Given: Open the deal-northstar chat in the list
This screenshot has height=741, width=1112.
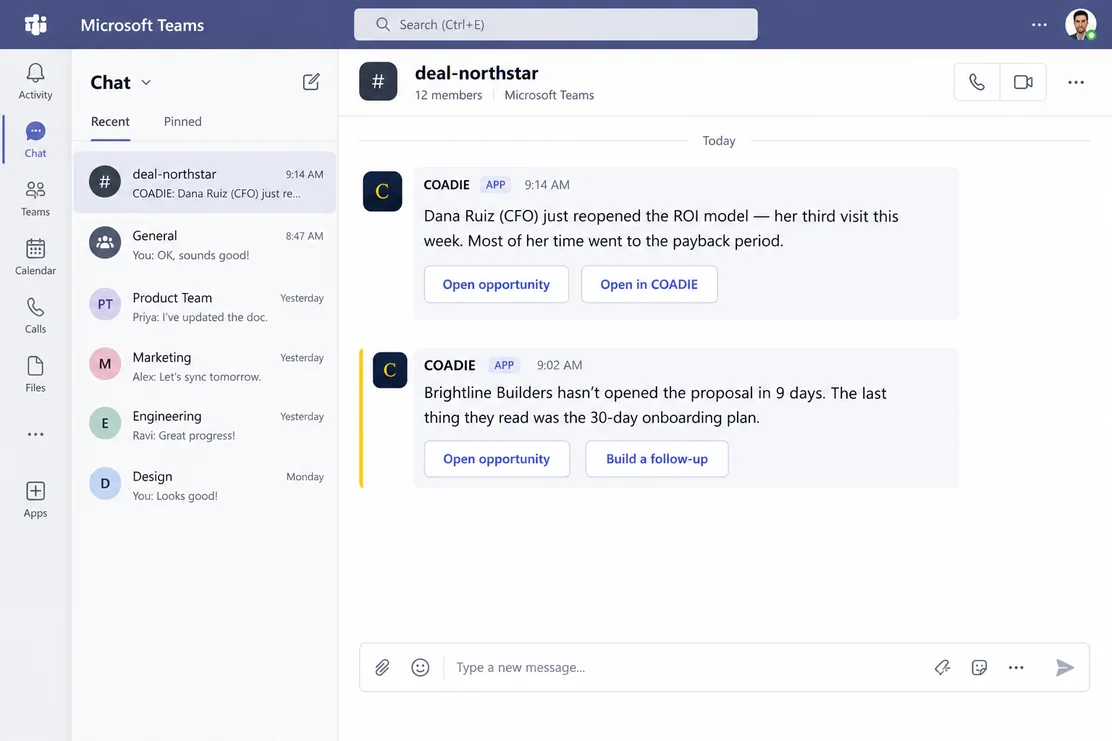Looking at the screenshot, I should 205,183.
